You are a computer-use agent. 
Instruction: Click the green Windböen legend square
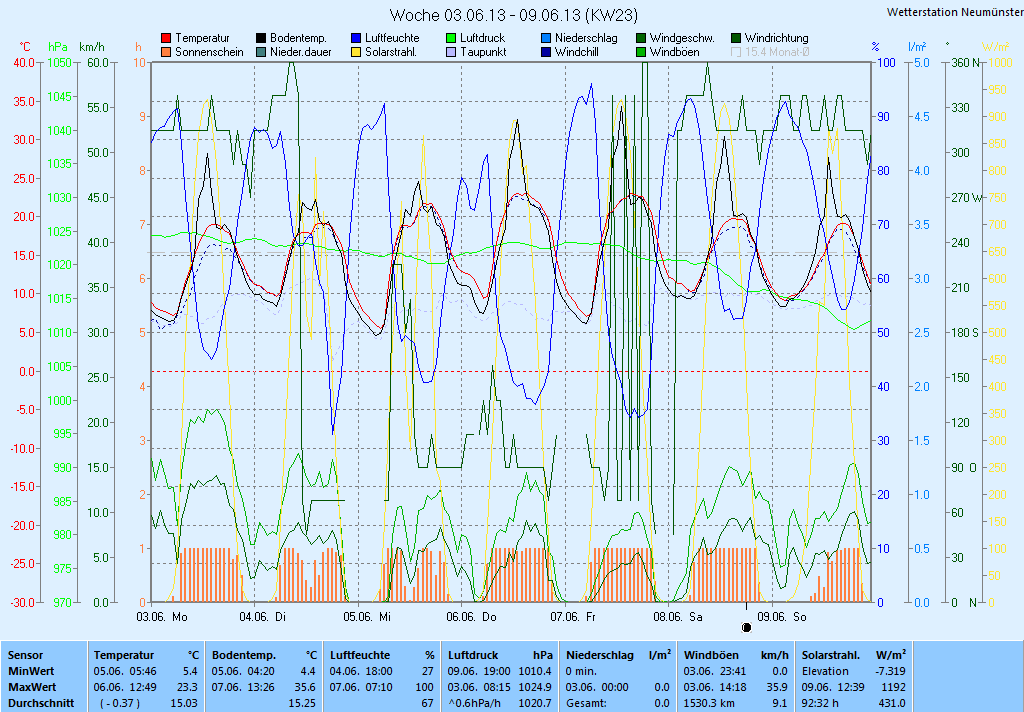tap(641, 52)
